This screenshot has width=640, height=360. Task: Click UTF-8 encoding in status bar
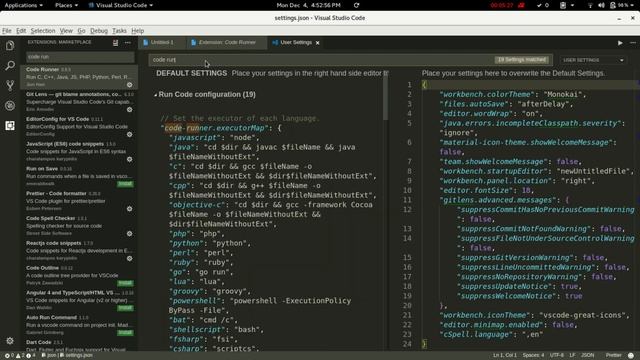[x=557, y=356]
